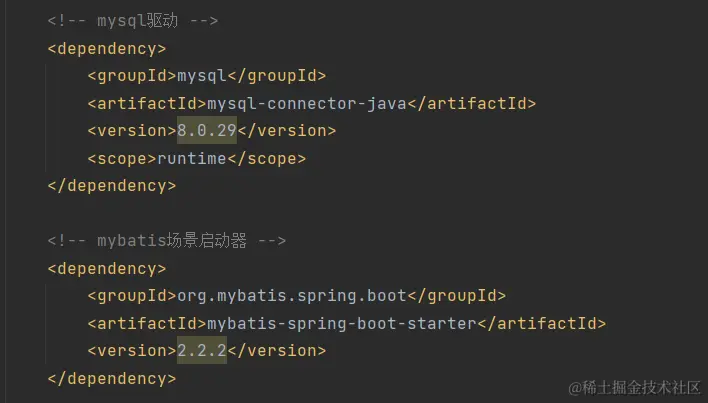Click the highlighted version 2.2.2
This screenshot has height=403, width=708.
(x=202, y=350)
